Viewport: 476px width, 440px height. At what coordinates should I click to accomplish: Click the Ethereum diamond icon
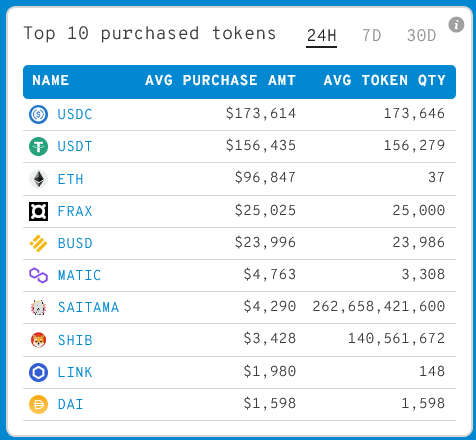tap(38, 179)
